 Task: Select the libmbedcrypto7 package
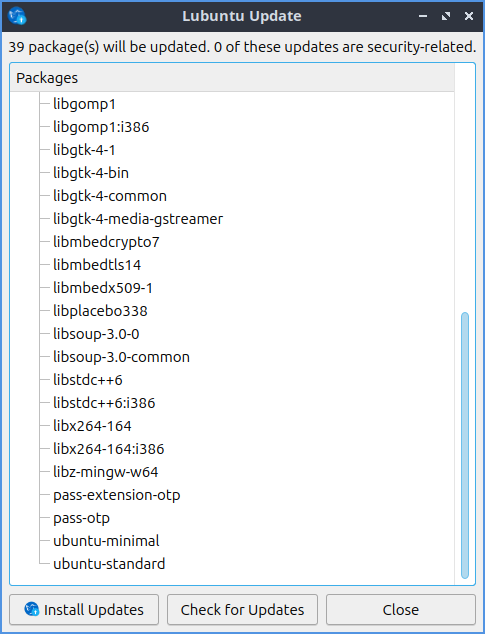click(106, 242)
